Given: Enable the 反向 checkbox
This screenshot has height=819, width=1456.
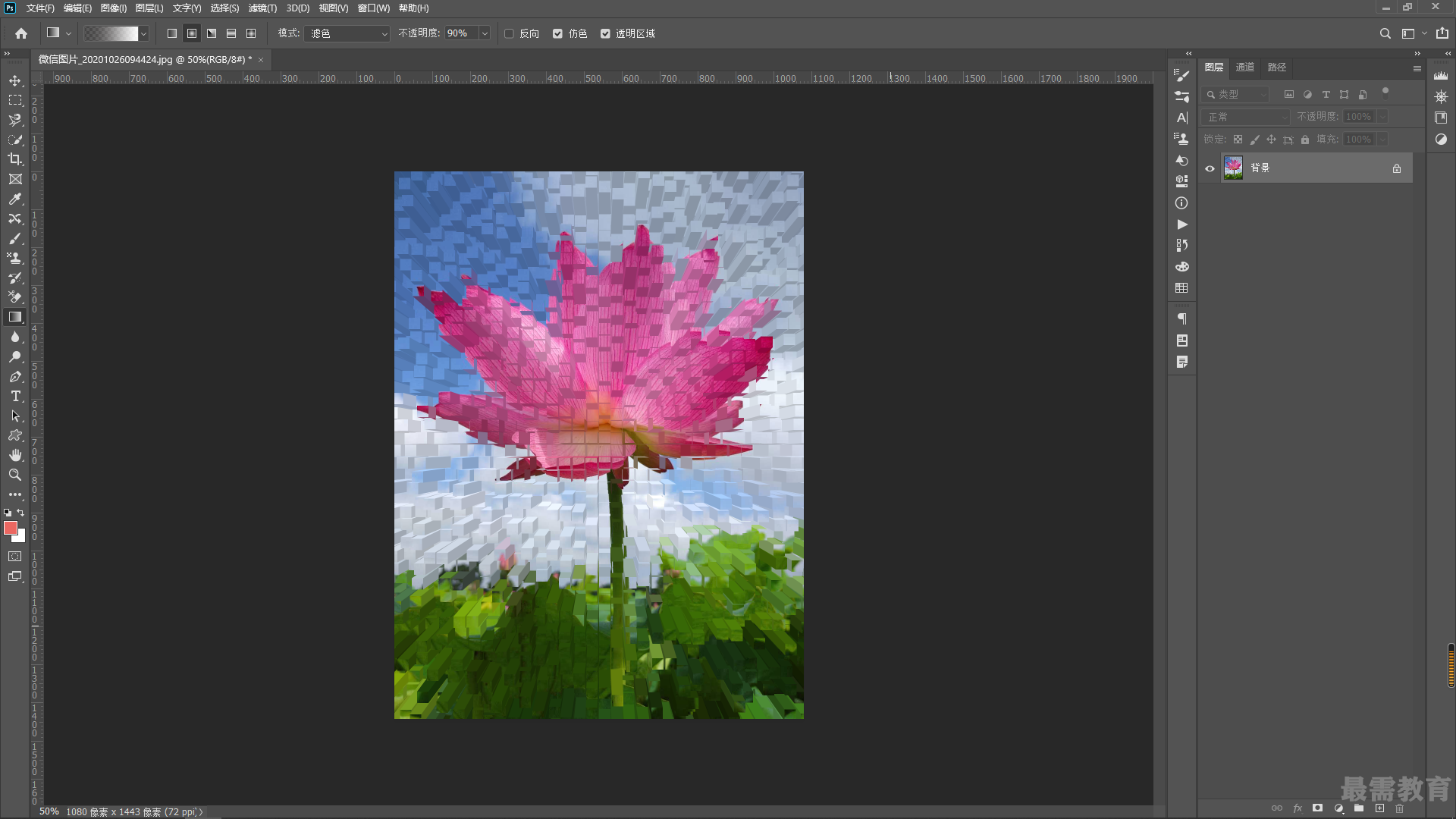Looking at the screenshot, I should (x=510, y=33).
